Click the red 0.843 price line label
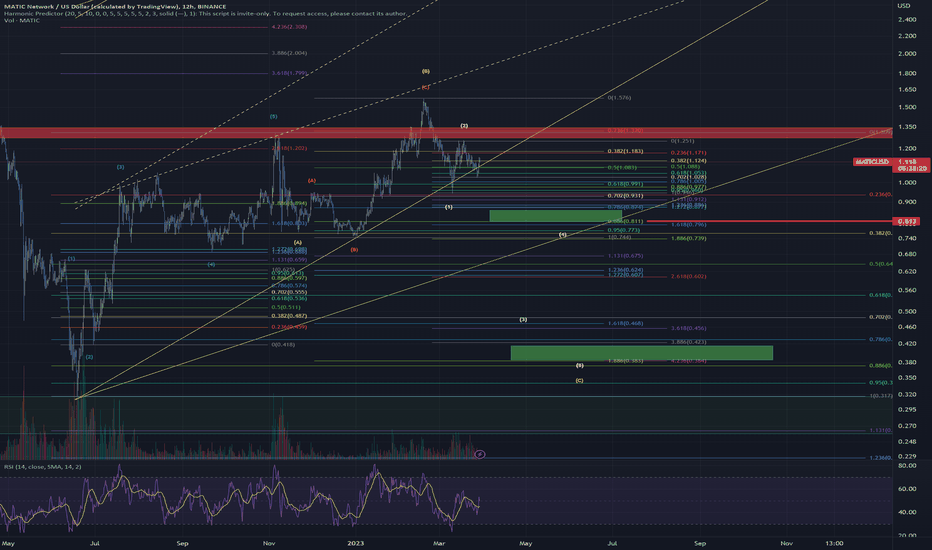Viewport: 932px width, 550px height. pyautogui.click(x=908, y=221)
